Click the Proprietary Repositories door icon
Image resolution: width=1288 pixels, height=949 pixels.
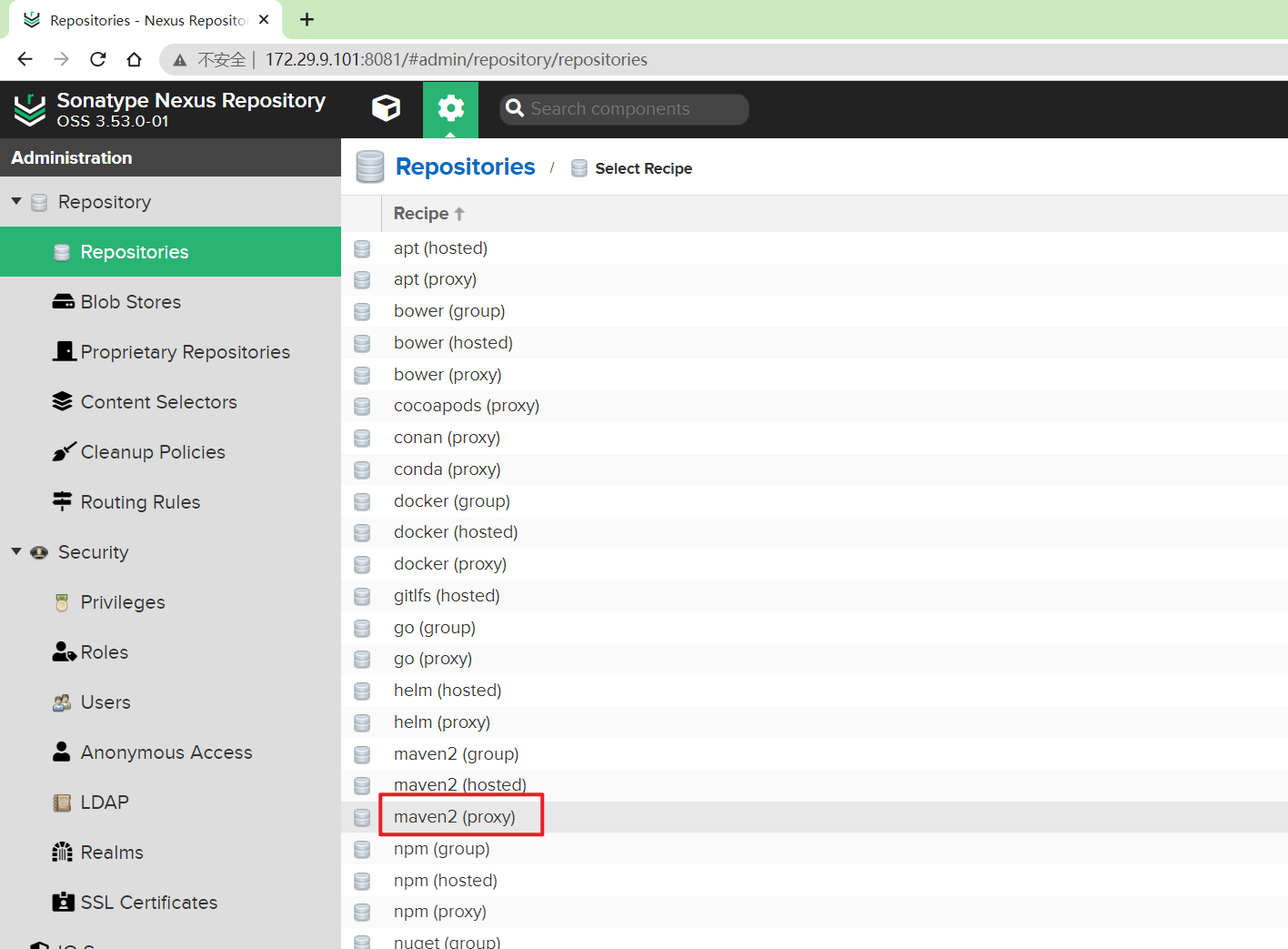pyautogui.click(x=64, y=351)
